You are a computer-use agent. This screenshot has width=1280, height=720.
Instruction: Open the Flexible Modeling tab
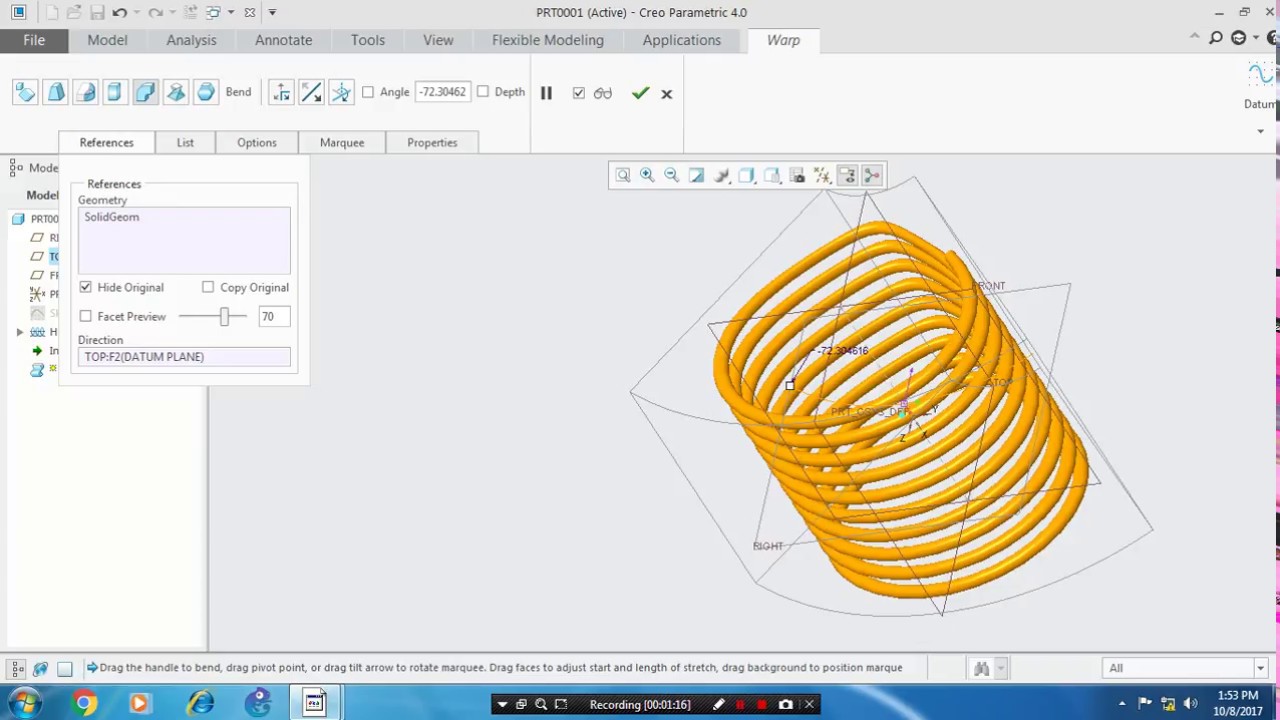click(548, 40)
